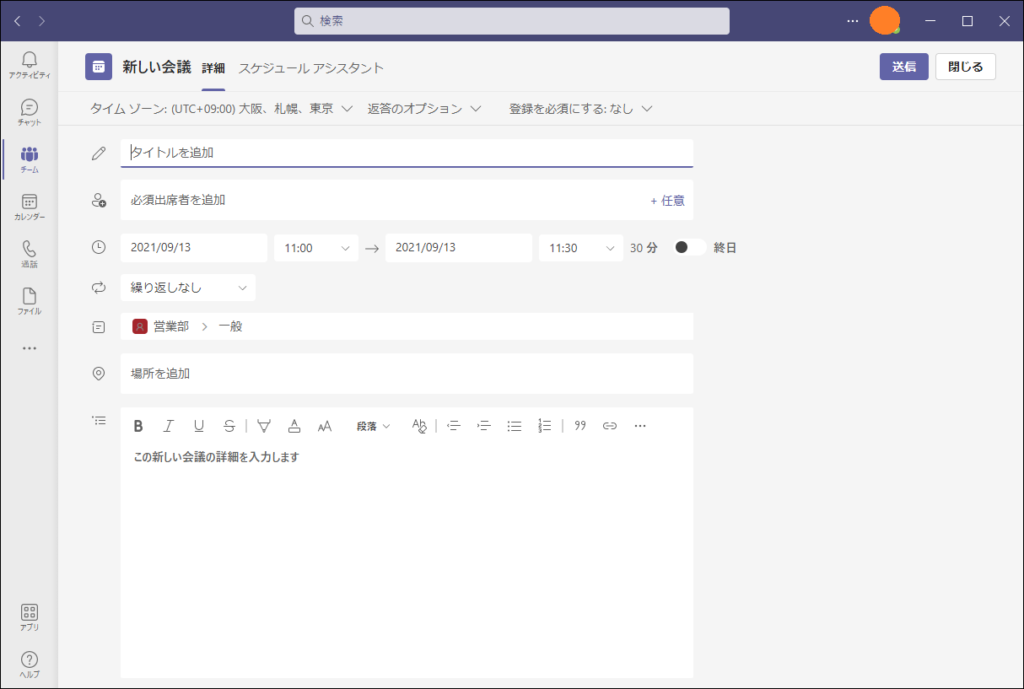Click the start date 2021/09/13 field
Image resolution: width=1024 pixels, height=689 pixels.
(194, 248)
